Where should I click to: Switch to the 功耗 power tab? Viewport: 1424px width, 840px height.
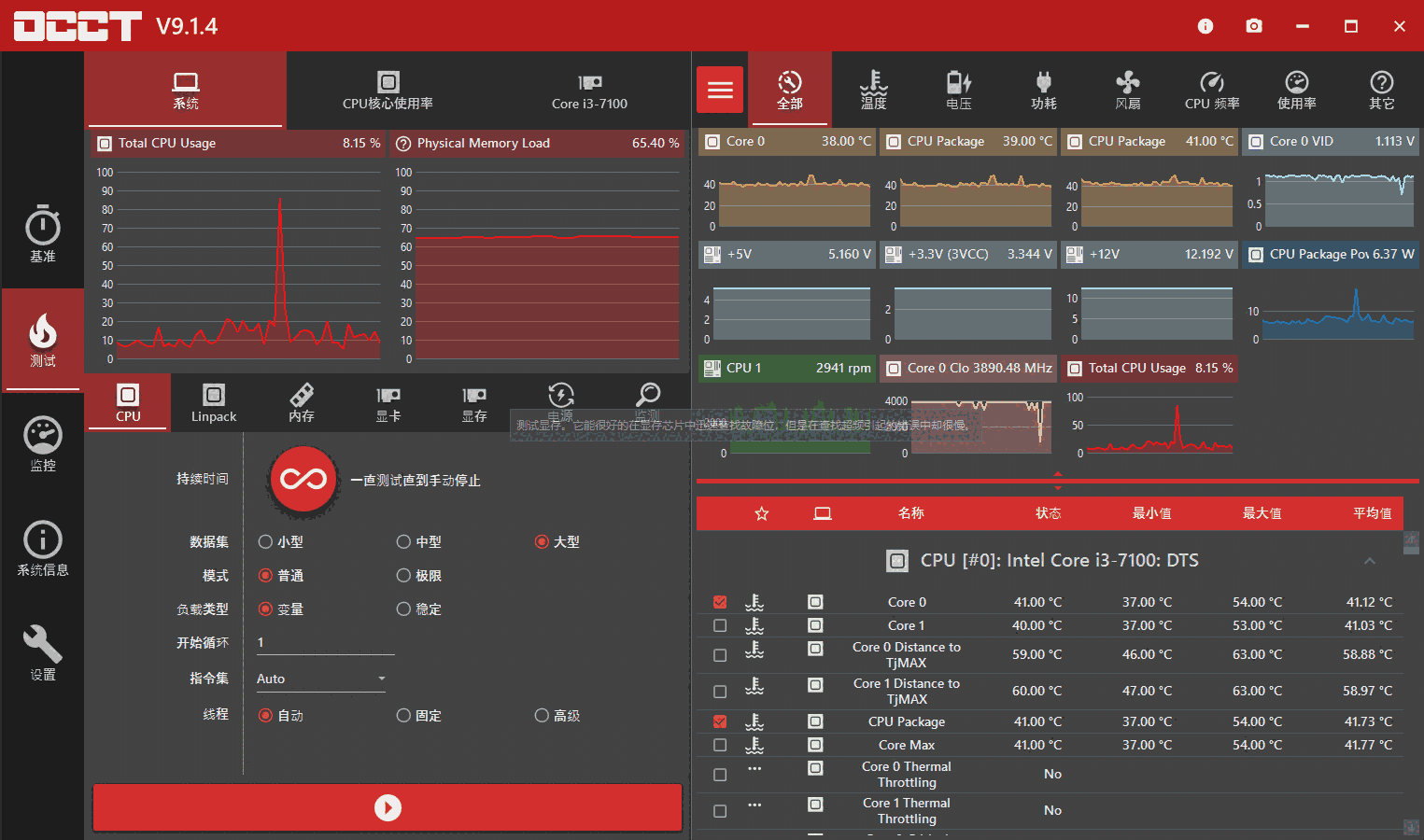tap(1044, 90)
